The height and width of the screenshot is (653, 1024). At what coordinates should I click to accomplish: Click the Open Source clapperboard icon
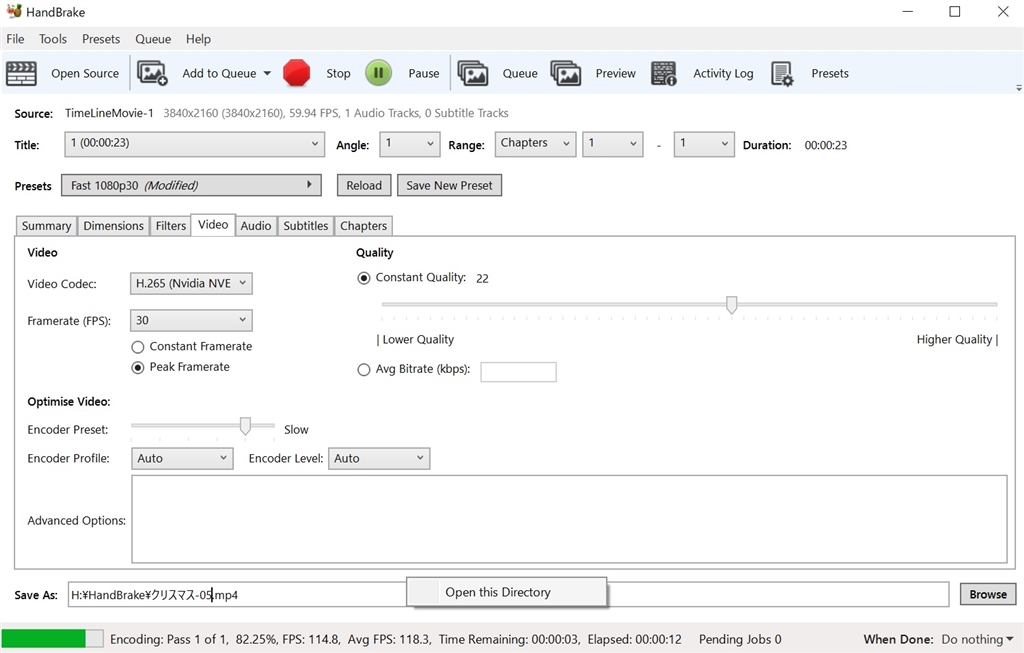(x=21, y=73)
